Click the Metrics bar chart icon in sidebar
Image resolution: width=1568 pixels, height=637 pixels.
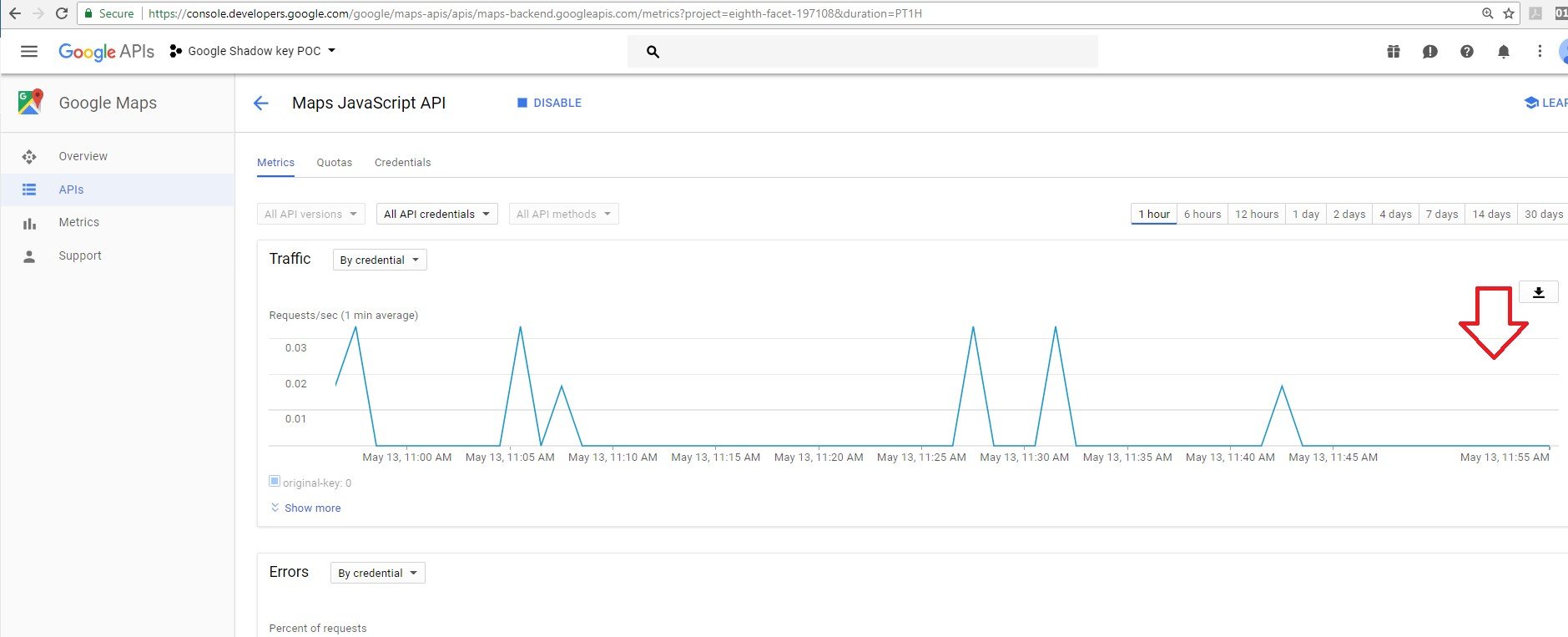pos(29,223)
